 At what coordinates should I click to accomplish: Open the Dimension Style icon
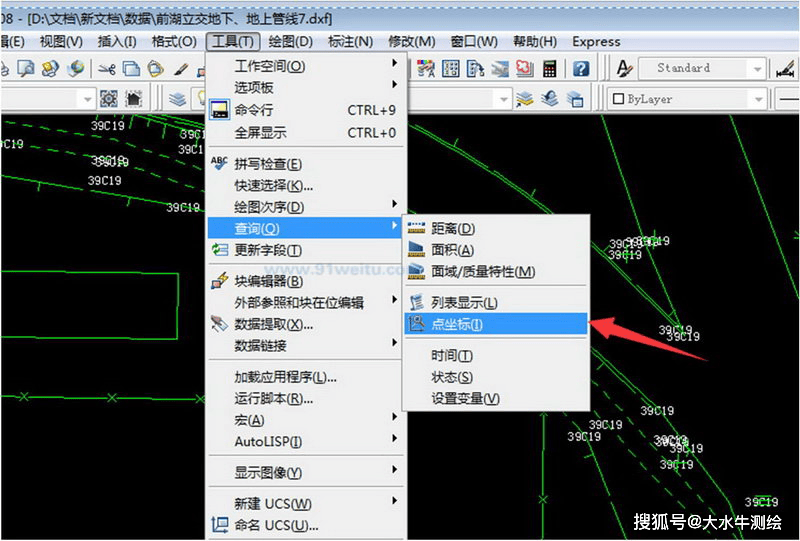click(786, 68)
